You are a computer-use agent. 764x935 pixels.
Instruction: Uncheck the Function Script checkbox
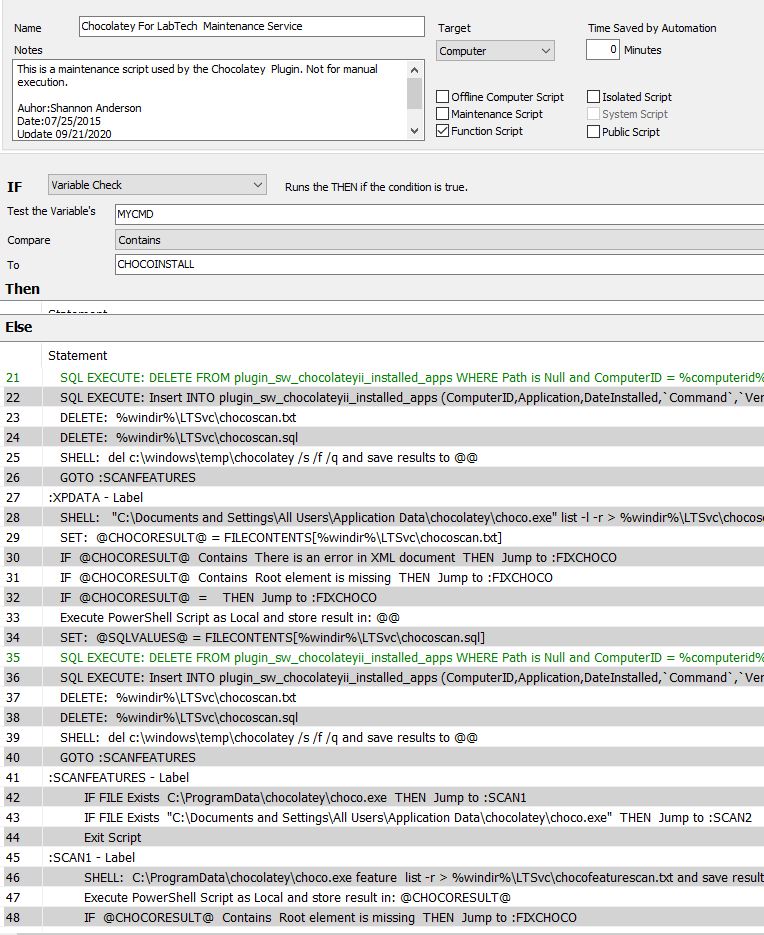(443, 131)
